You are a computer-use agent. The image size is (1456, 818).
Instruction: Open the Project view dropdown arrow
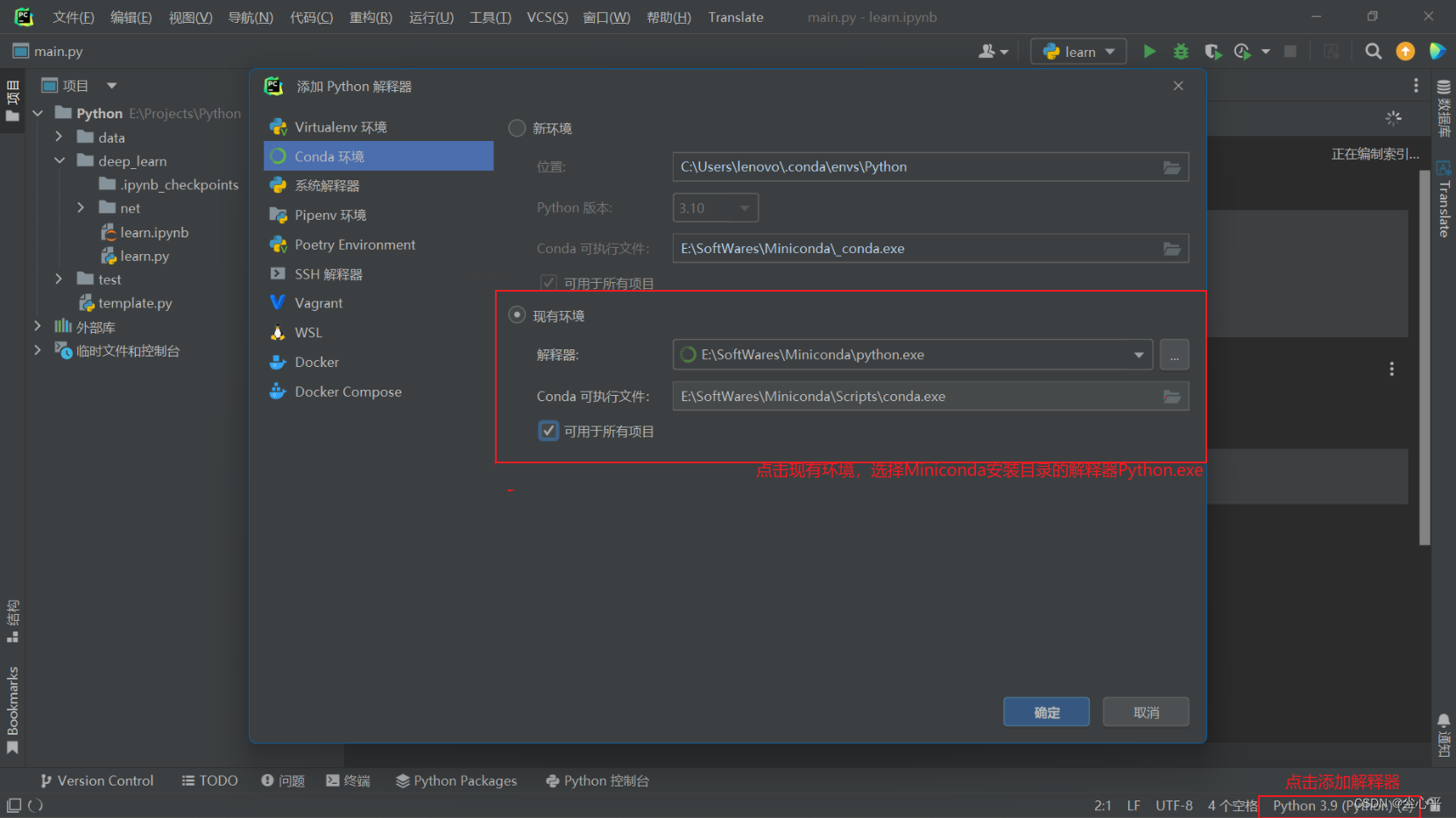pyautogui.click(x=111, y=86)
